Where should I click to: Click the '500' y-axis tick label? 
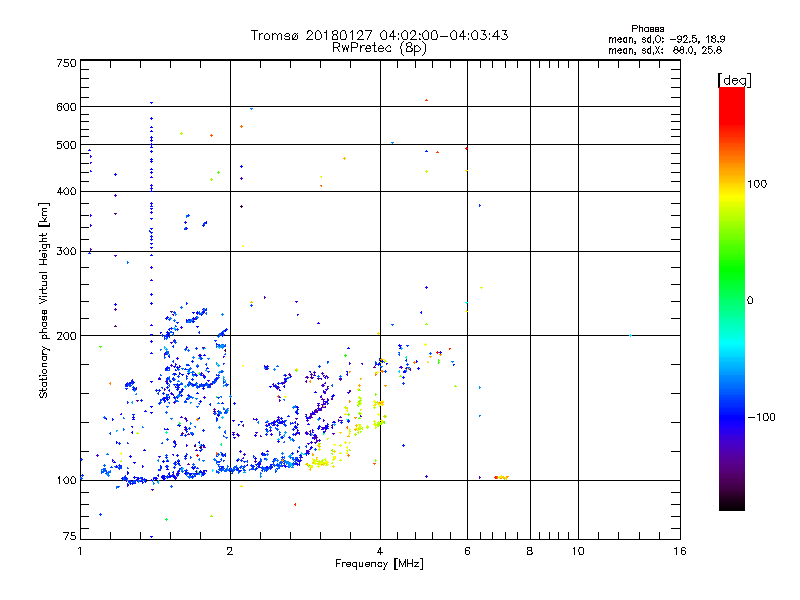coord(66,145)
